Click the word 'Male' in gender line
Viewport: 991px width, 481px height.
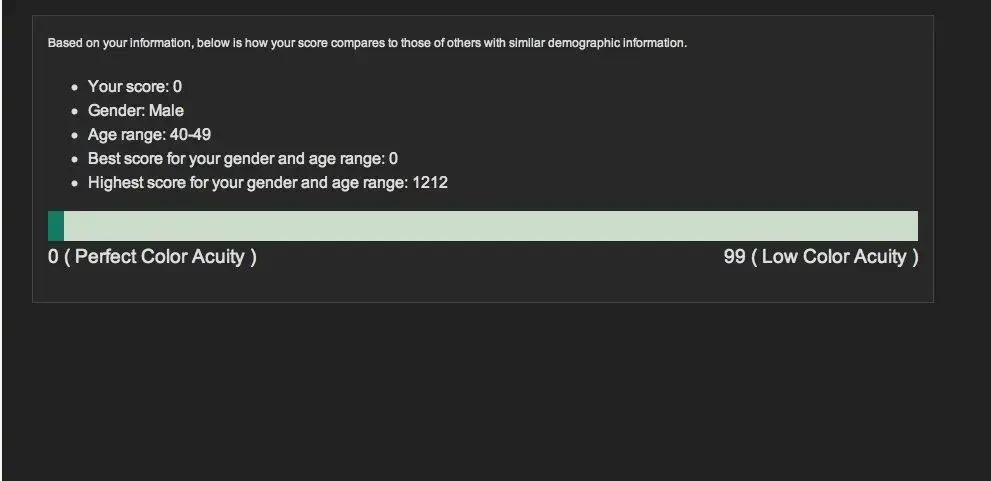click(x=166, y=111)
